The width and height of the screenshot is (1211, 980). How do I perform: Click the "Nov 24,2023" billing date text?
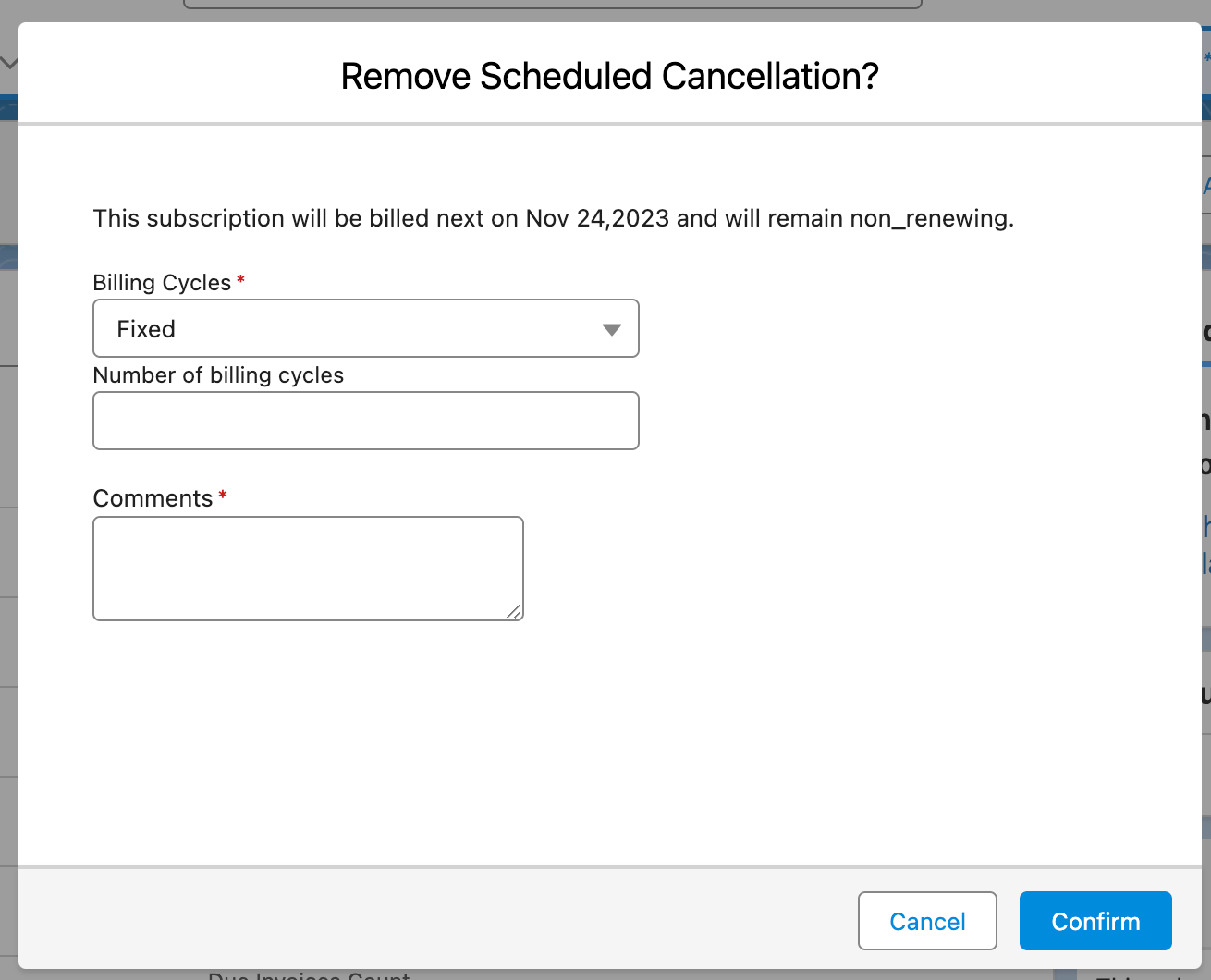[x=597, y=218]
